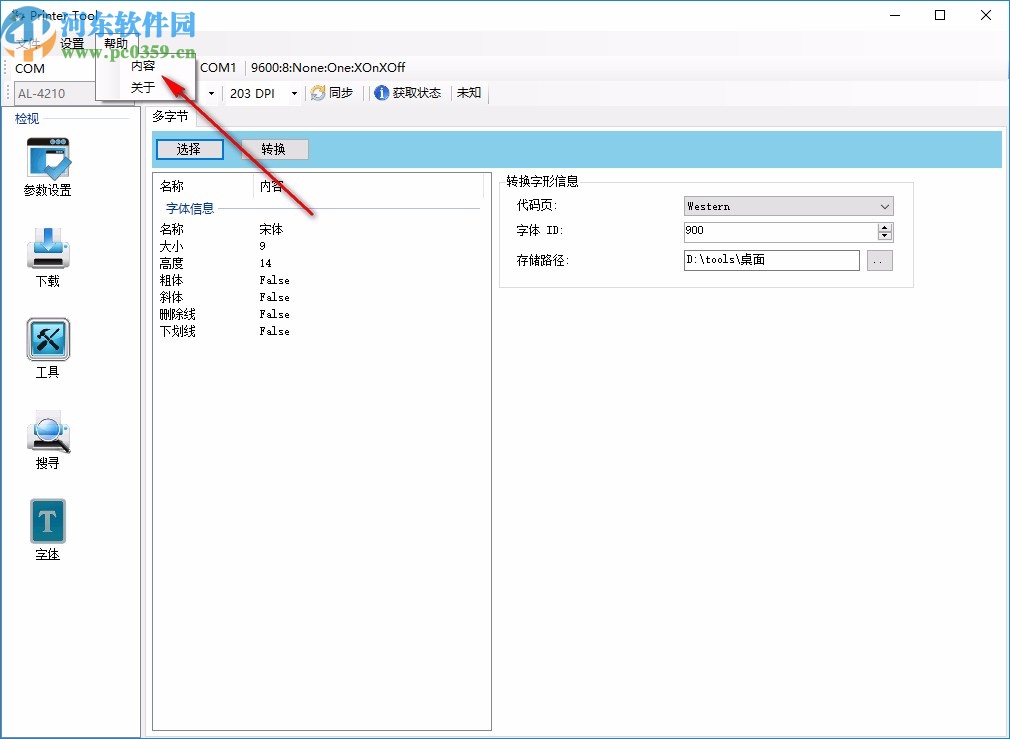
Task: Open the 文件 (File) menu
Action: pos(27,43)
